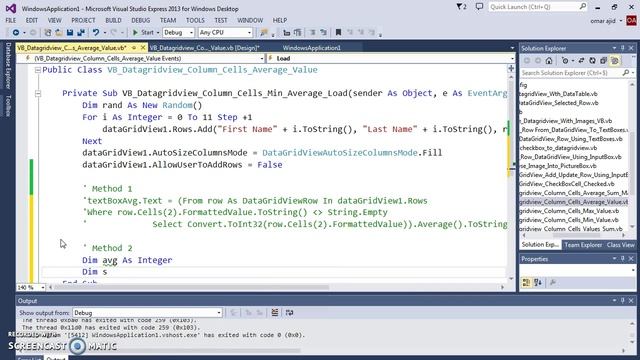Screen dimensions: 640x360
Task: Switch to the Class View tab
Action: point(620,245)
